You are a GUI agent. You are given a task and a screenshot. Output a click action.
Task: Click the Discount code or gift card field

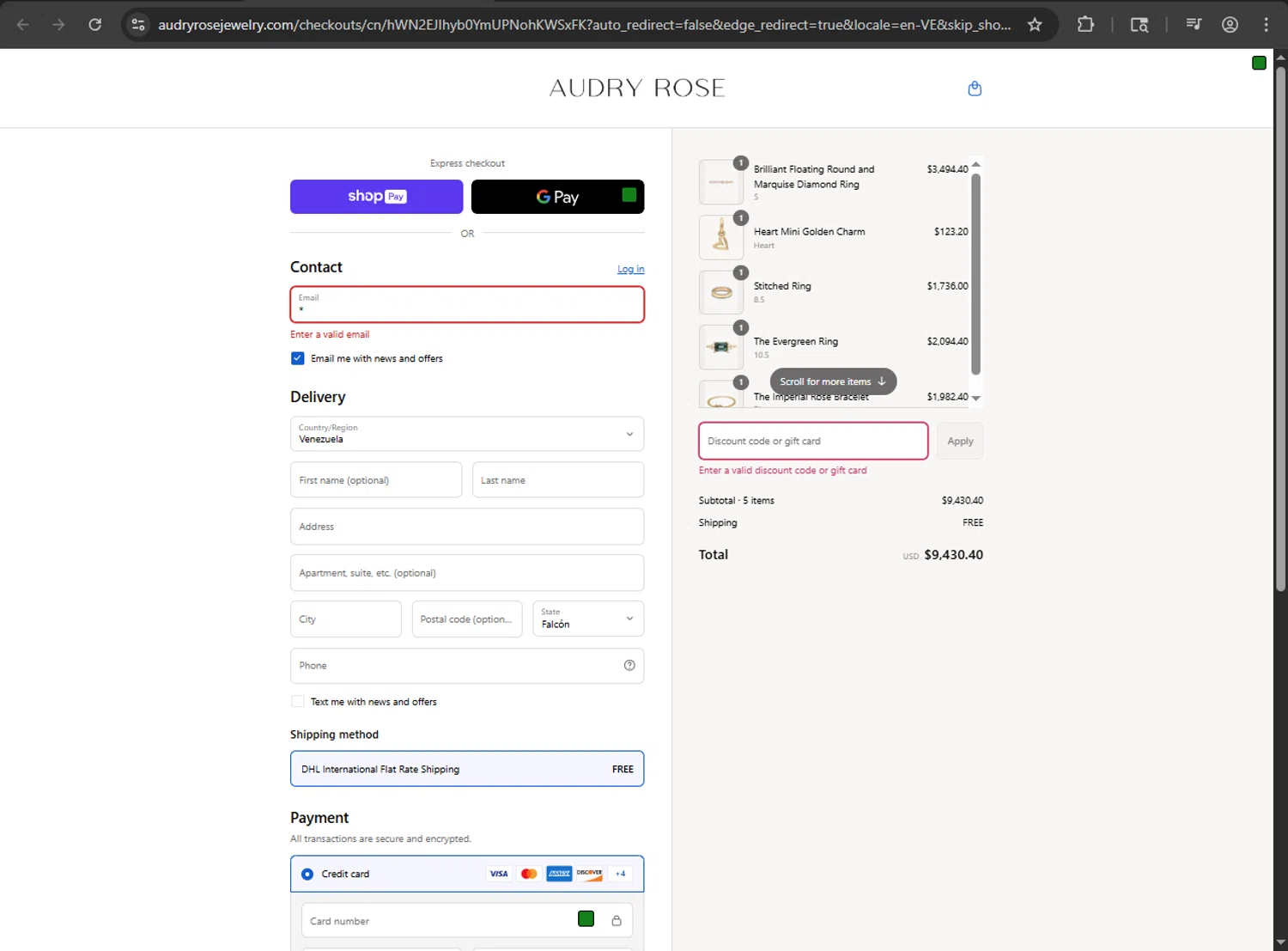click(x=813, y=441)
